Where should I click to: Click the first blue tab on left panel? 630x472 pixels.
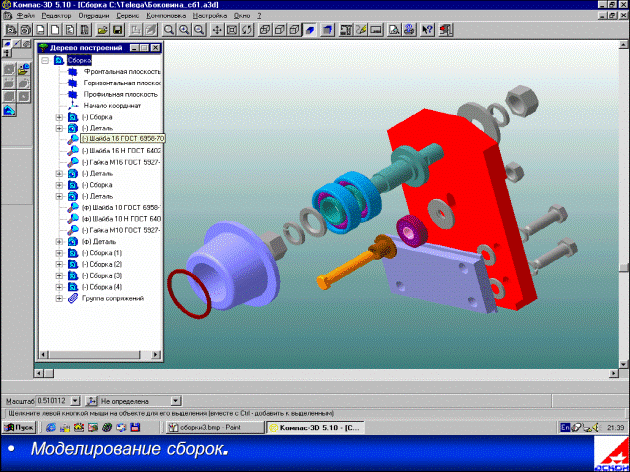(7, 43)
